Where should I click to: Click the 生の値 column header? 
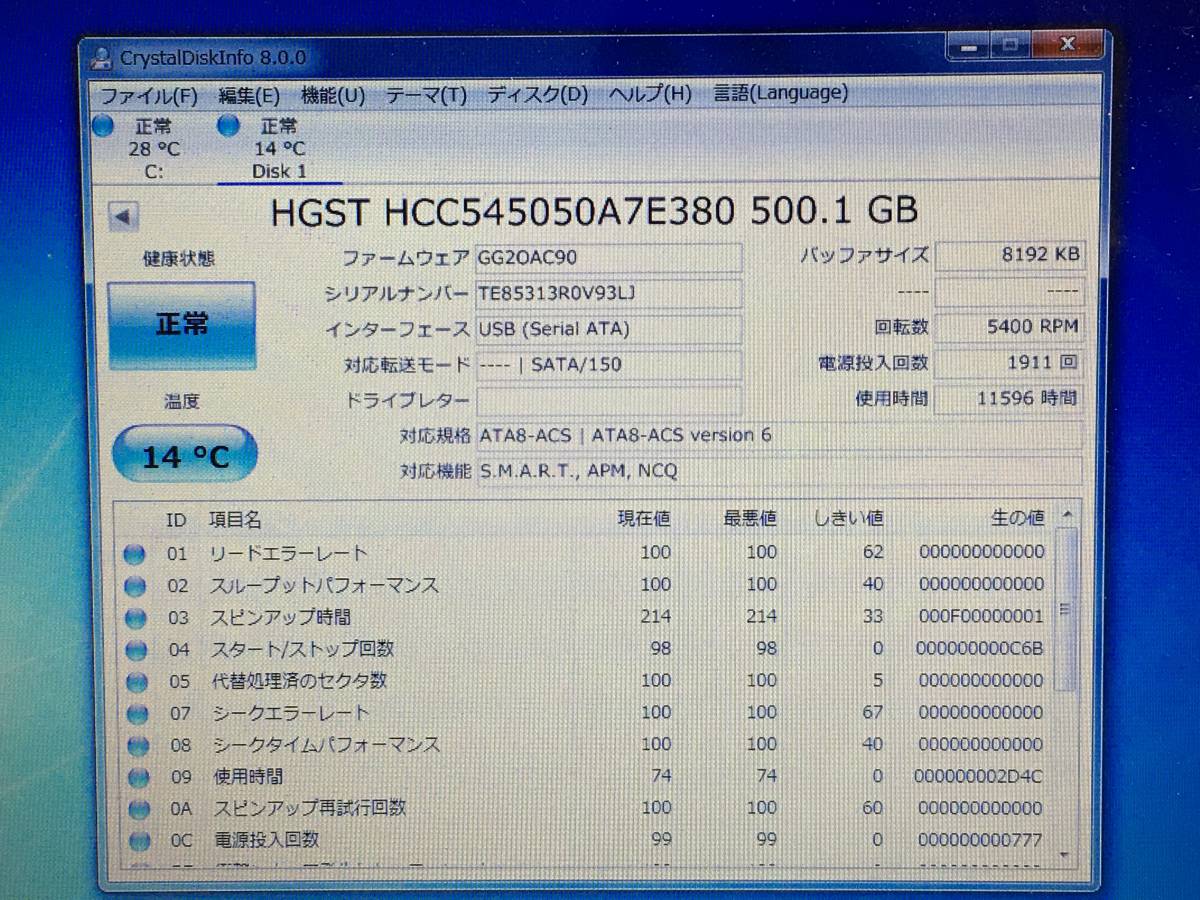tap(1017, 517)
